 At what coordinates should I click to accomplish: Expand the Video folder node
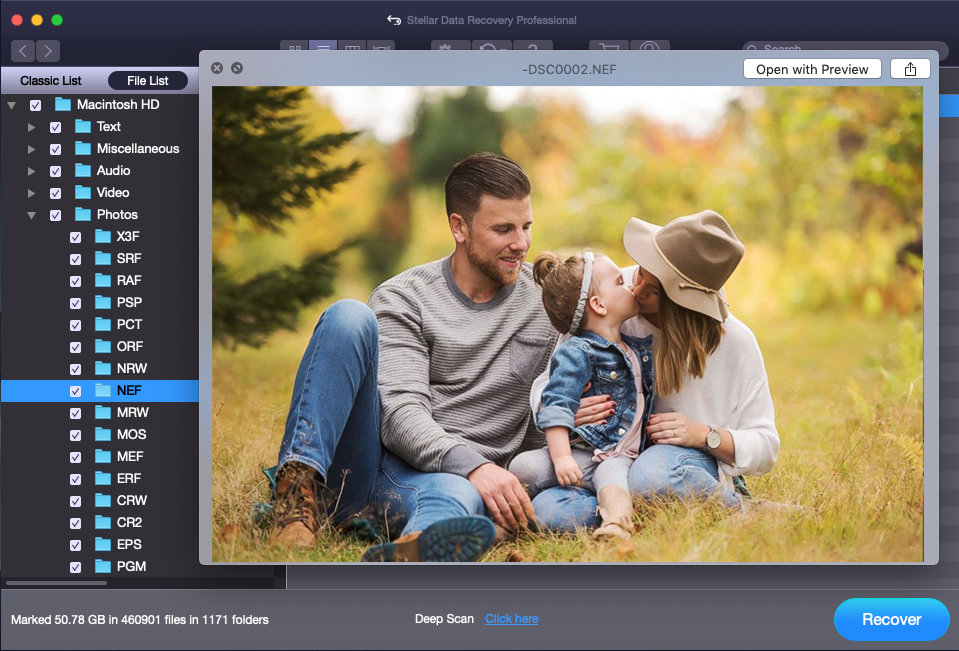[x=31, y=193]
